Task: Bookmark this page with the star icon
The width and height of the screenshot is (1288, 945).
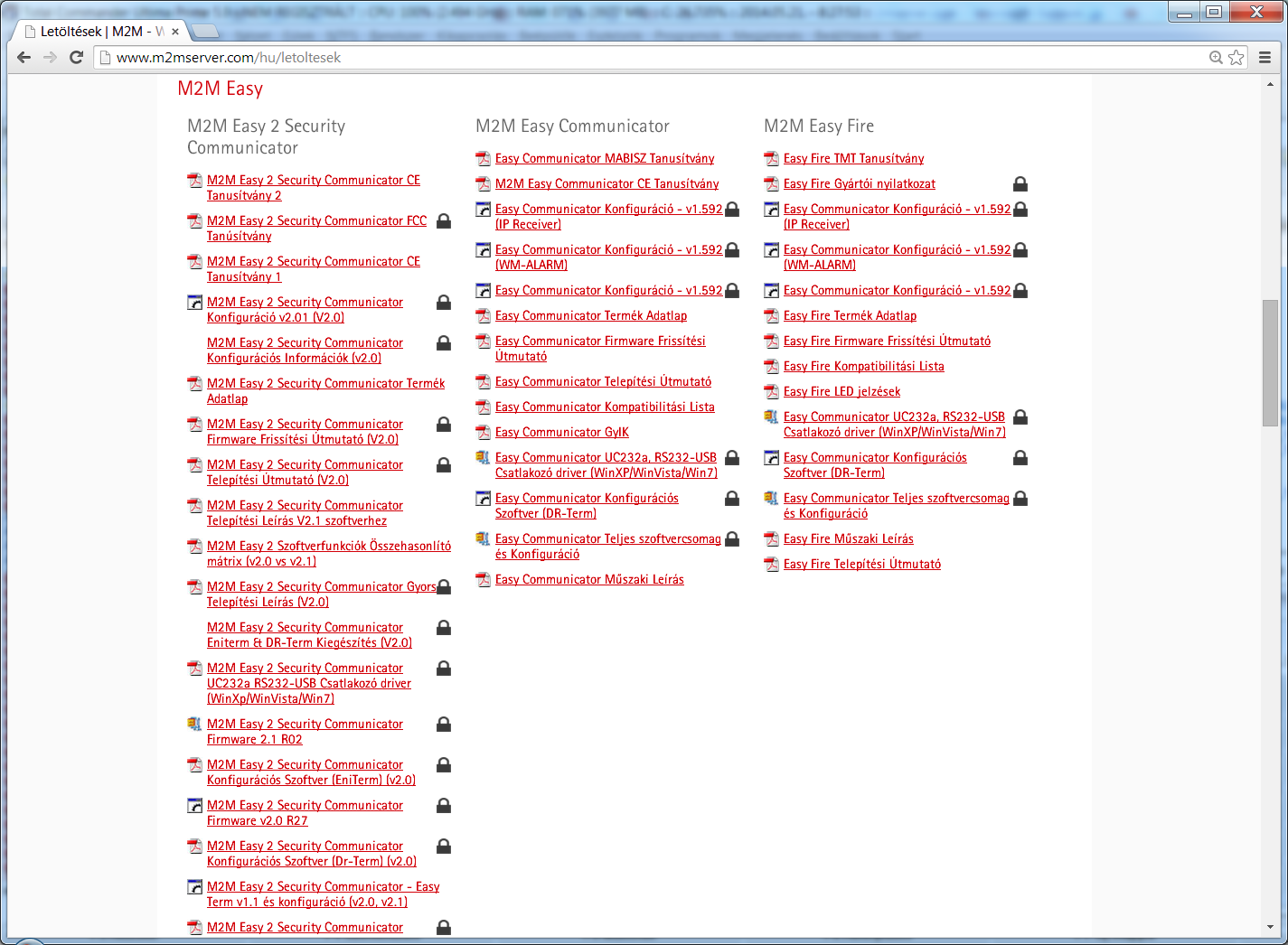Action: (x=1236, y=57)
